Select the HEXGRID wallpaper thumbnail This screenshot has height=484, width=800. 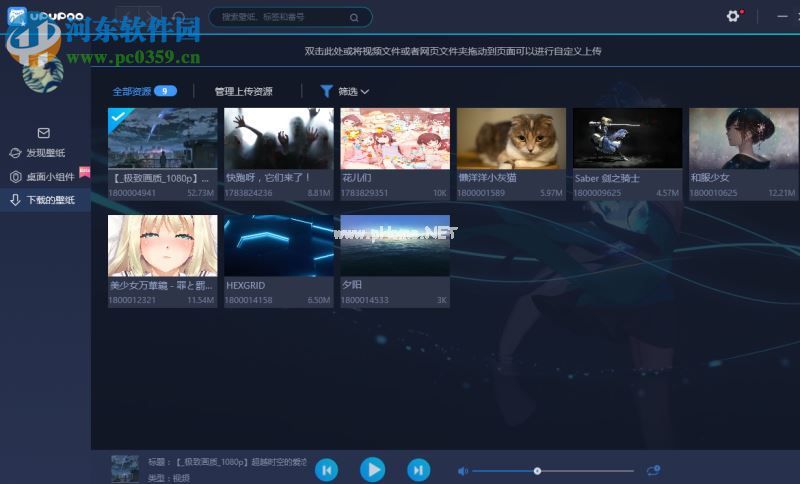[x=279, y=245]
